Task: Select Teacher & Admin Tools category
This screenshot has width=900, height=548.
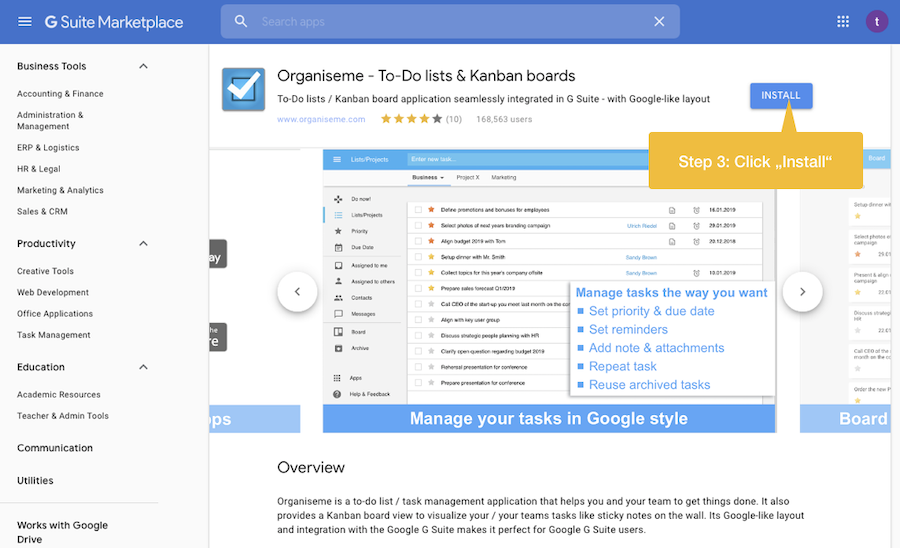Action: tap(63, 415)
